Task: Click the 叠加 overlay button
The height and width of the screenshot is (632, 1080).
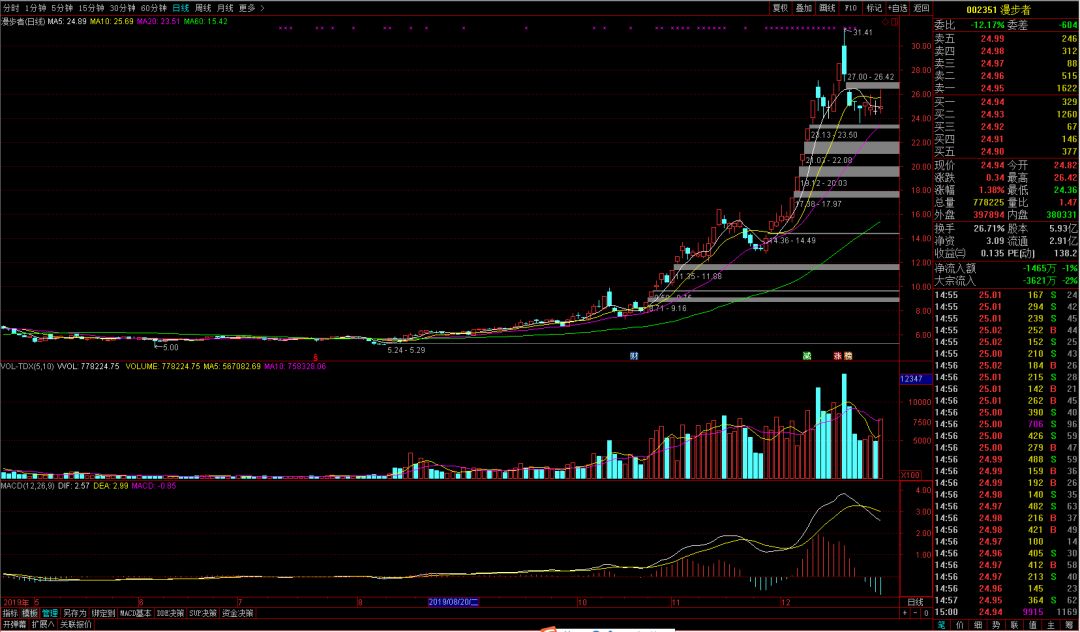Action: [x=804, y=8]
